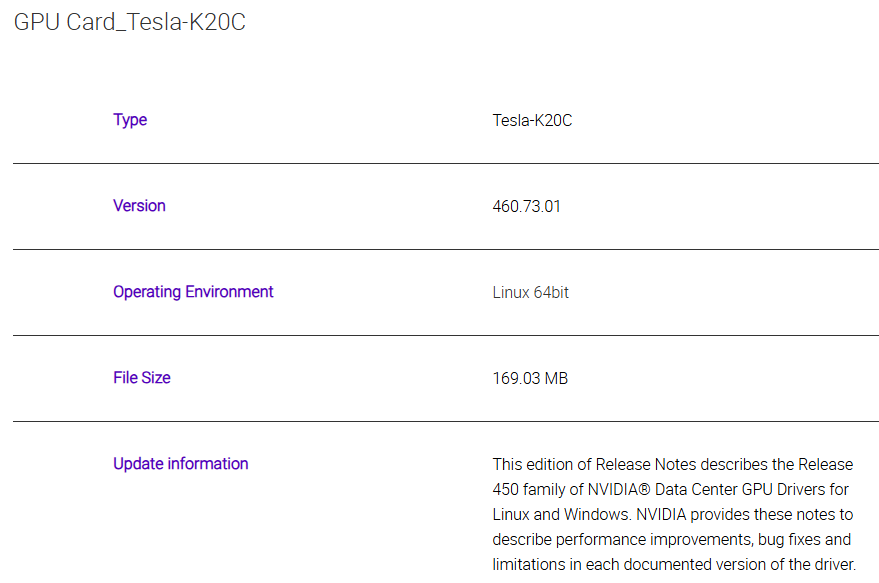879x583 pixels.
Task: Click "limitations in each documented version" text
Action: (632, 565)
